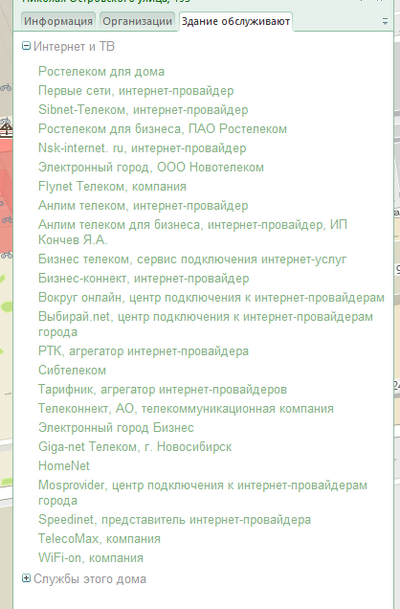Open Электронный город, ООО Новотелеком
This screenshot has width=400, height=609.
[x=151, y=167]
